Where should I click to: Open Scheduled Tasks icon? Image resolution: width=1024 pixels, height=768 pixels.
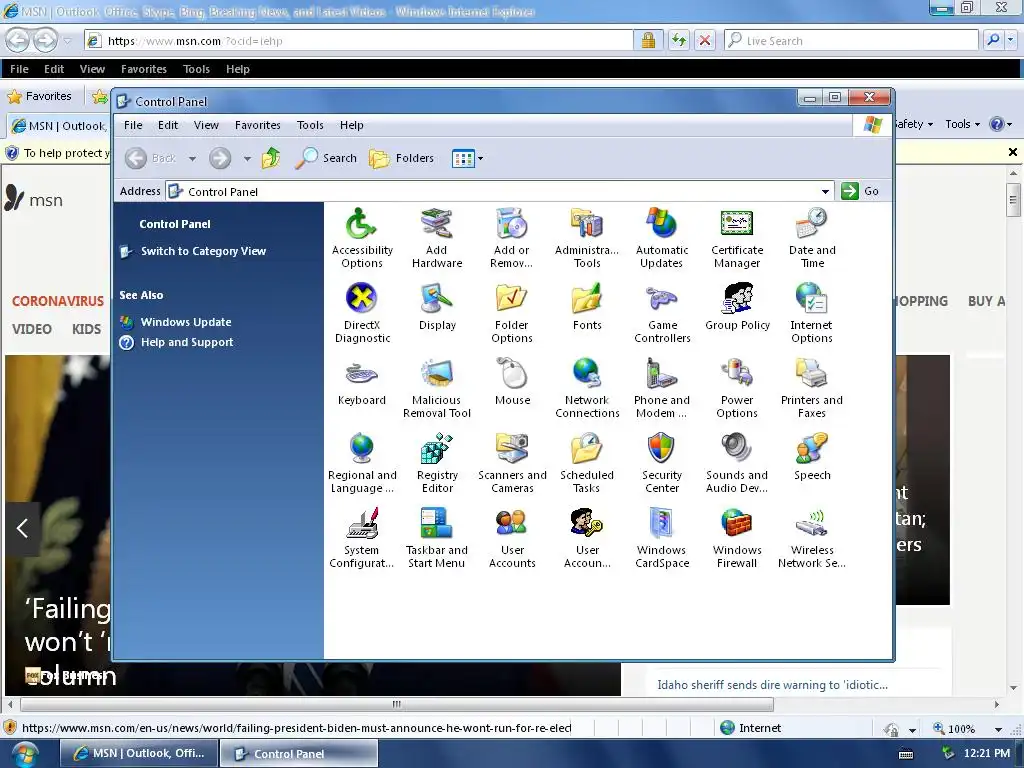pos(586,463)
